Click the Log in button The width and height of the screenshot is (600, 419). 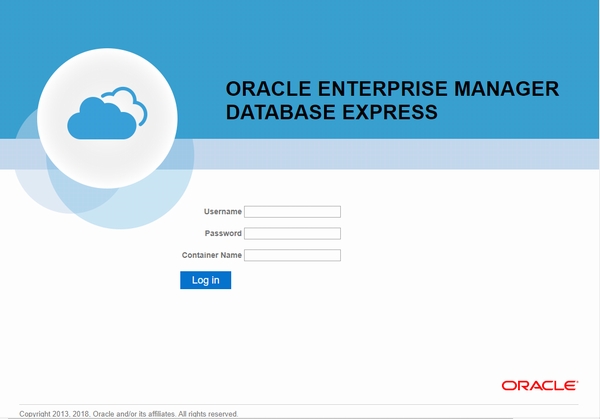[205, 280]
